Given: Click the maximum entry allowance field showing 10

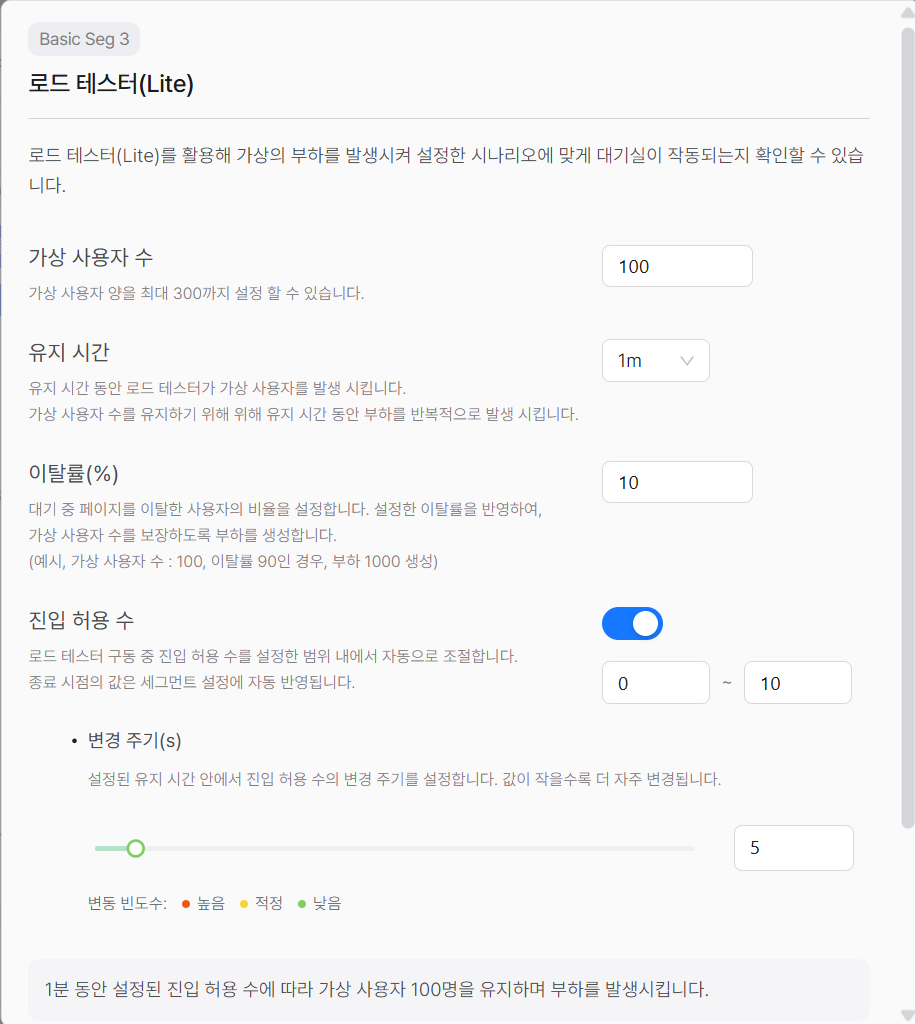Looking at the screenshot, I should (797, 682).
